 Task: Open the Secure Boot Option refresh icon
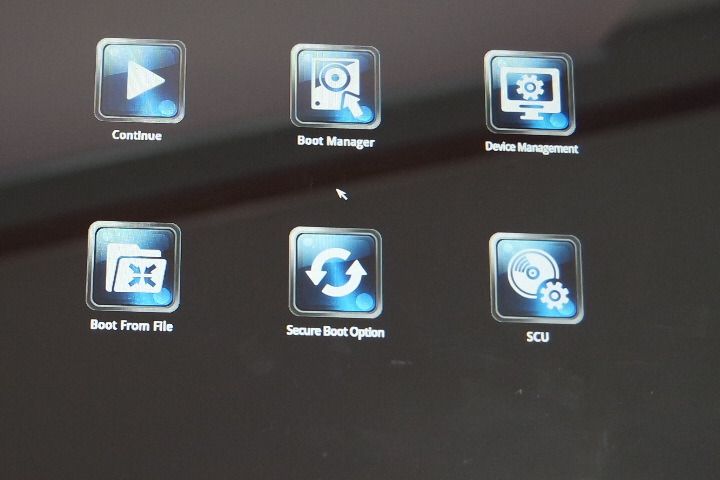click(x=336, y=272)
